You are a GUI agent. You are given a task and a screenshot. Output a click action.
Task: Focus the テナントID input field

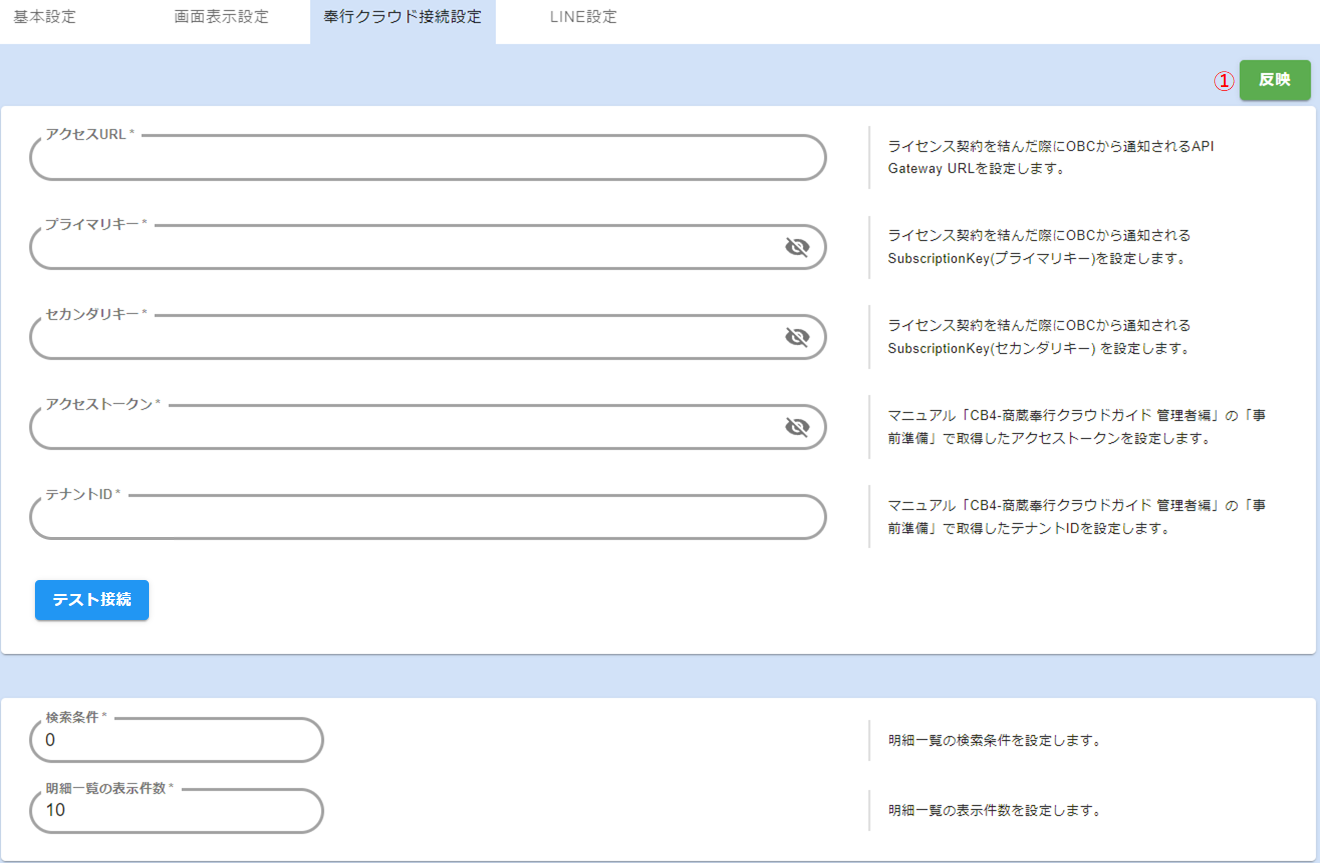(427, 518)
